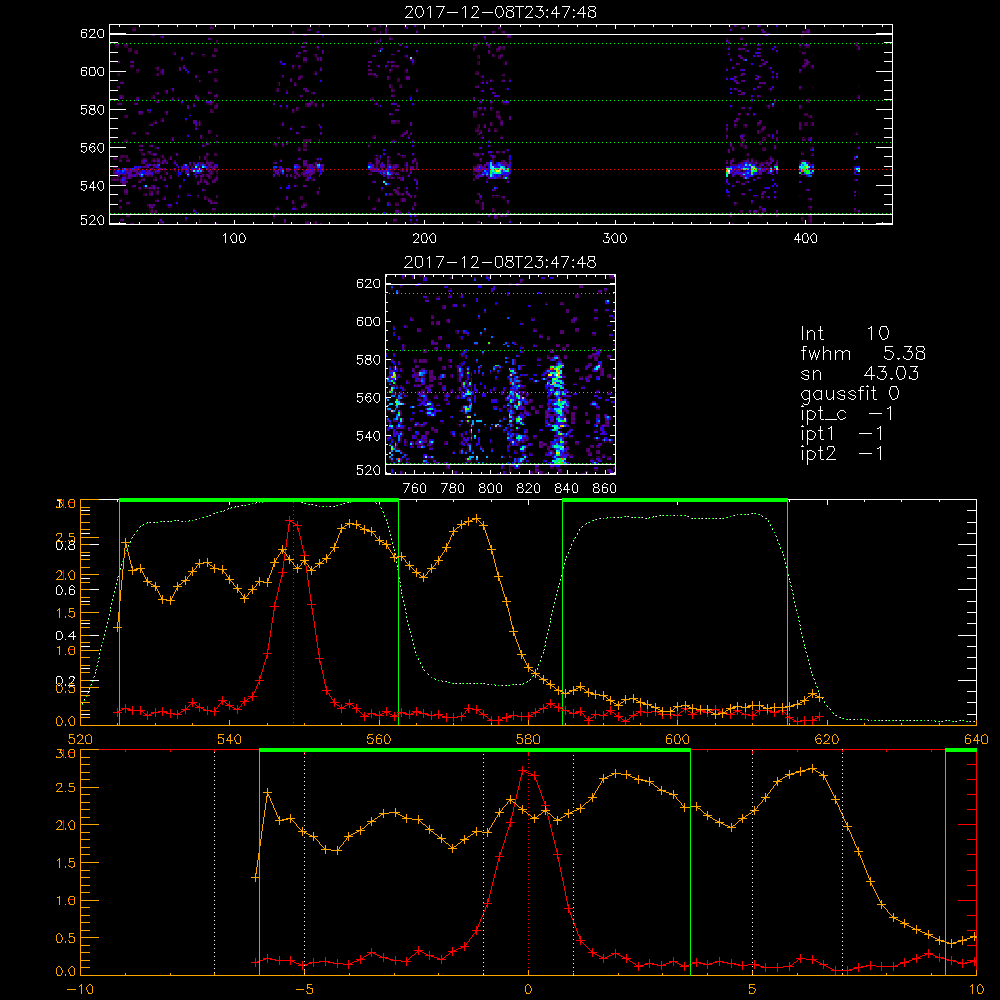
Task: Click x-axis label 400 on top spectrogram
Action: 805,239
